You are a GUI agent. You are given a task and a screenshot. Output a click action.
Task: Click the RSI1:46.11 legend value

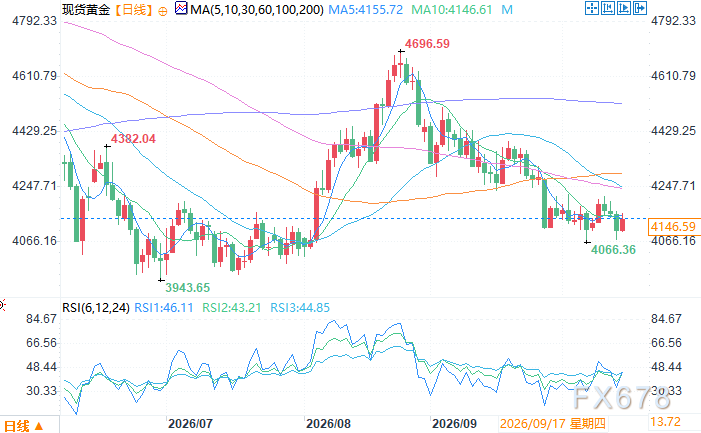pos(164,307)
